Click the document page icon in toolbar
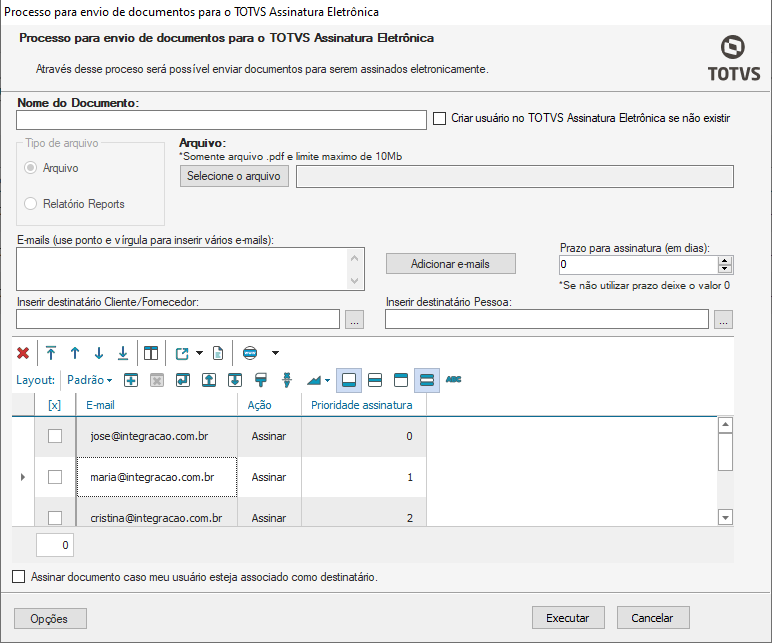The image size is (772, 643). [x=218, y=353]
